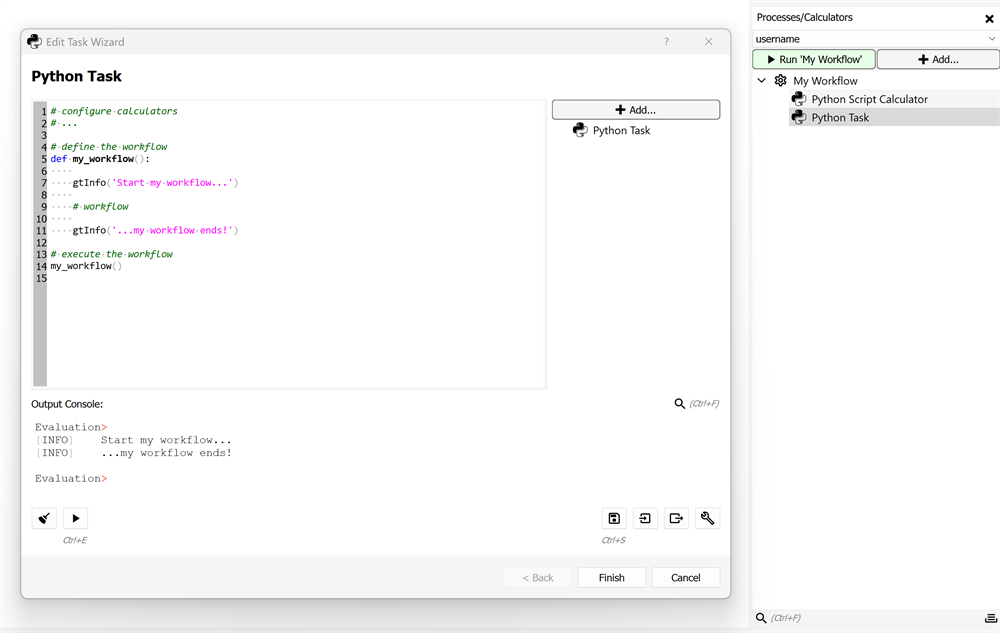1000x633 pixels.
Task: Click the disabled Back button
Action: tap(538, 578)
